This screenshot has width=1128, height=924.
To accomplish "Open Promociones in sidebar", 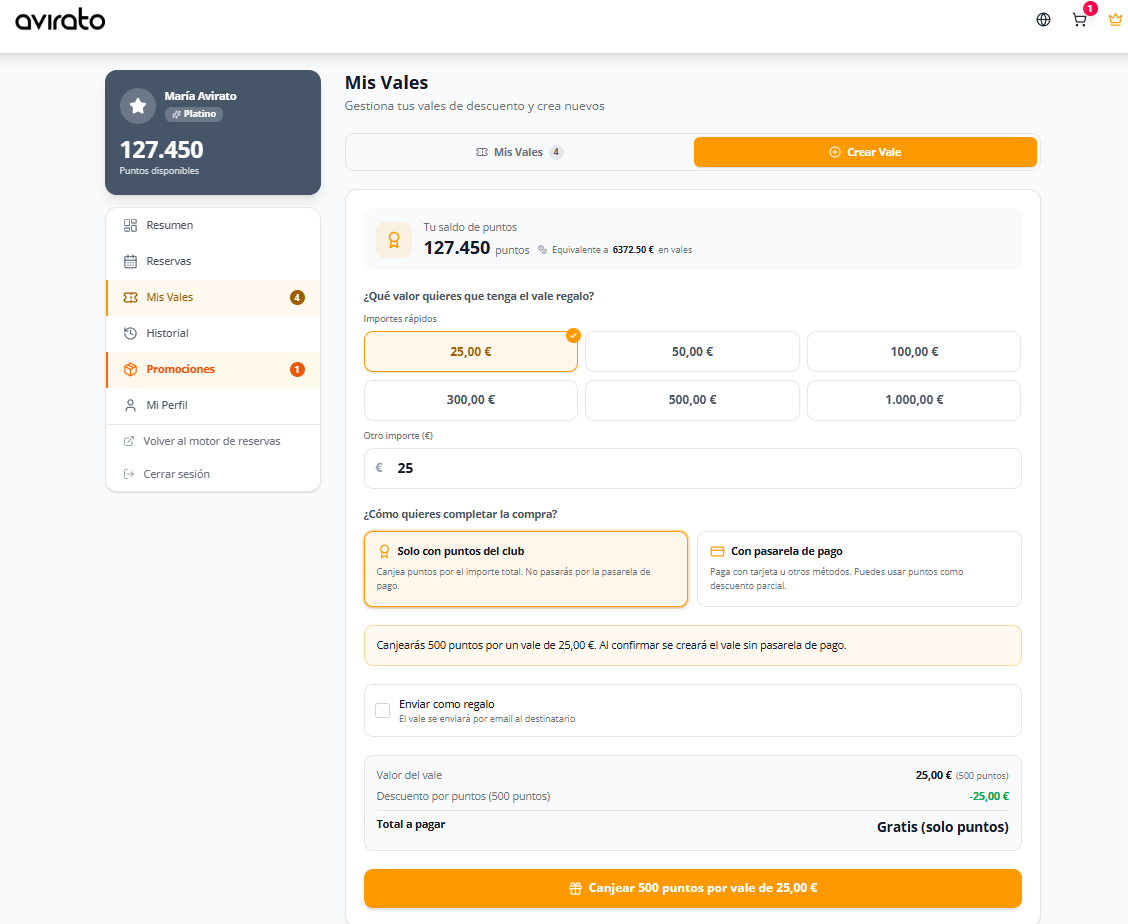I will pos(213,369).
